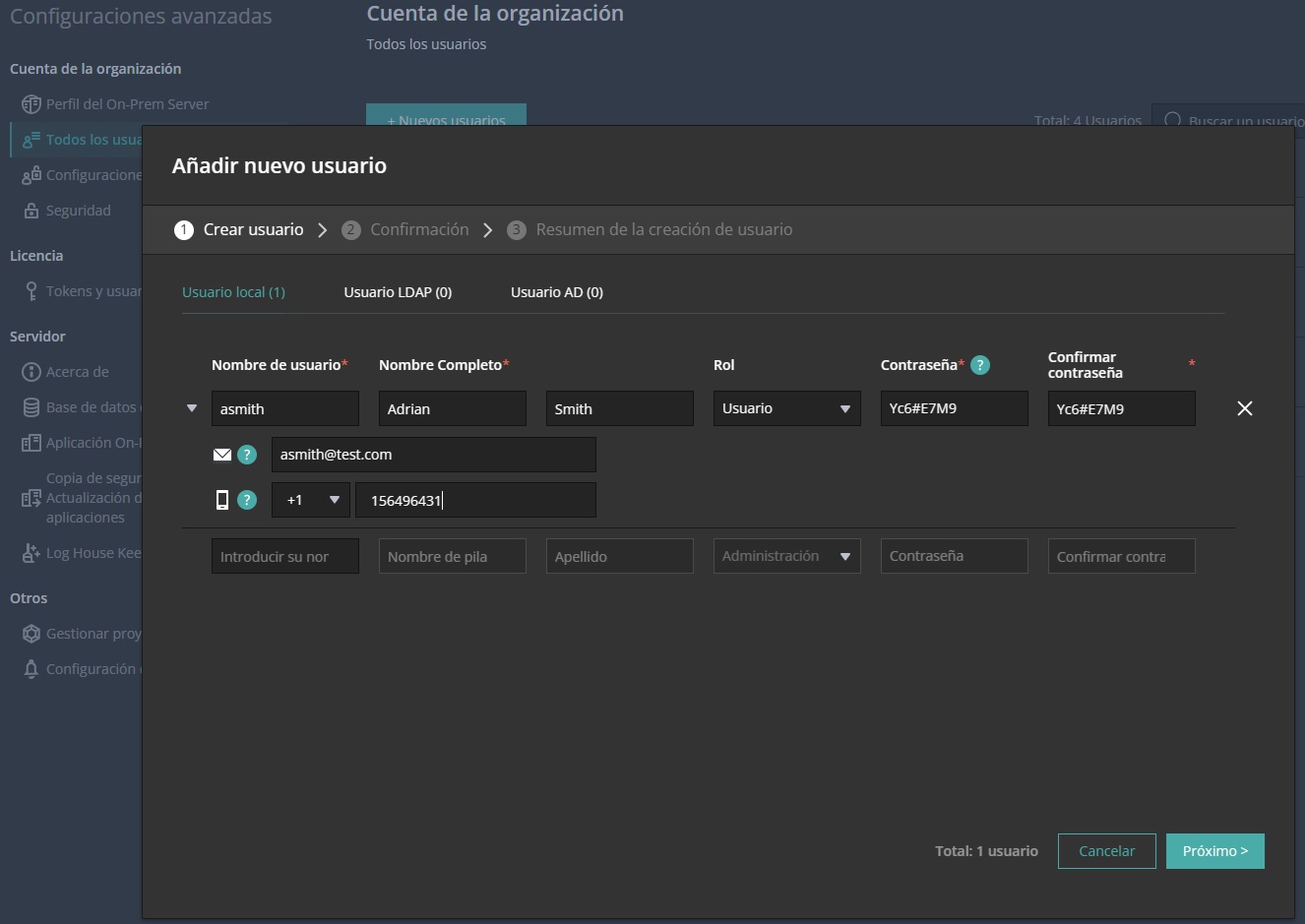Go to Confirmación step
Image resolution: width=1305 pixels, height=924 pixels.
coord(405,229)
